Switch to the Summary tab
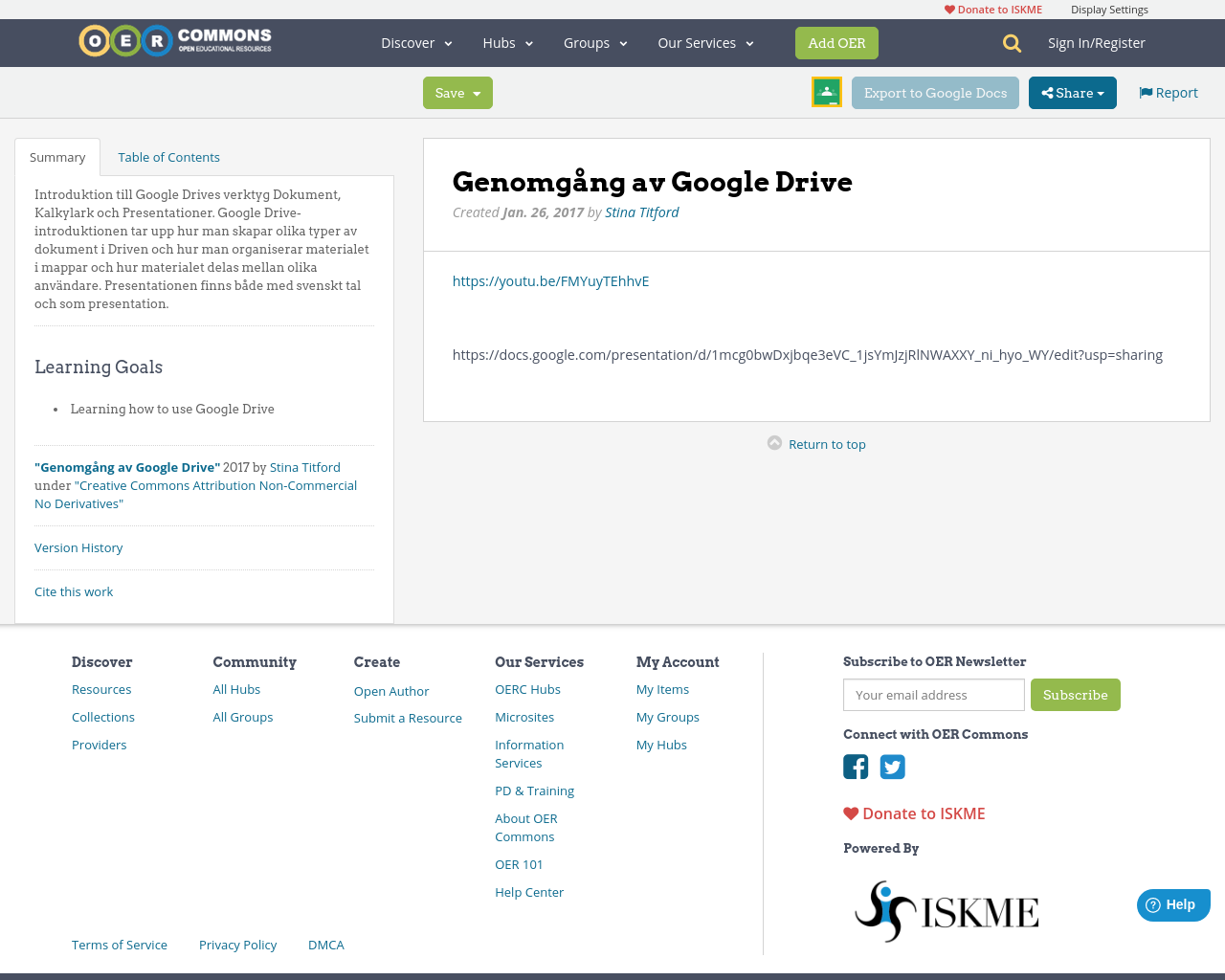This screenshot has width=1225, height=980. tap(57, 157)
